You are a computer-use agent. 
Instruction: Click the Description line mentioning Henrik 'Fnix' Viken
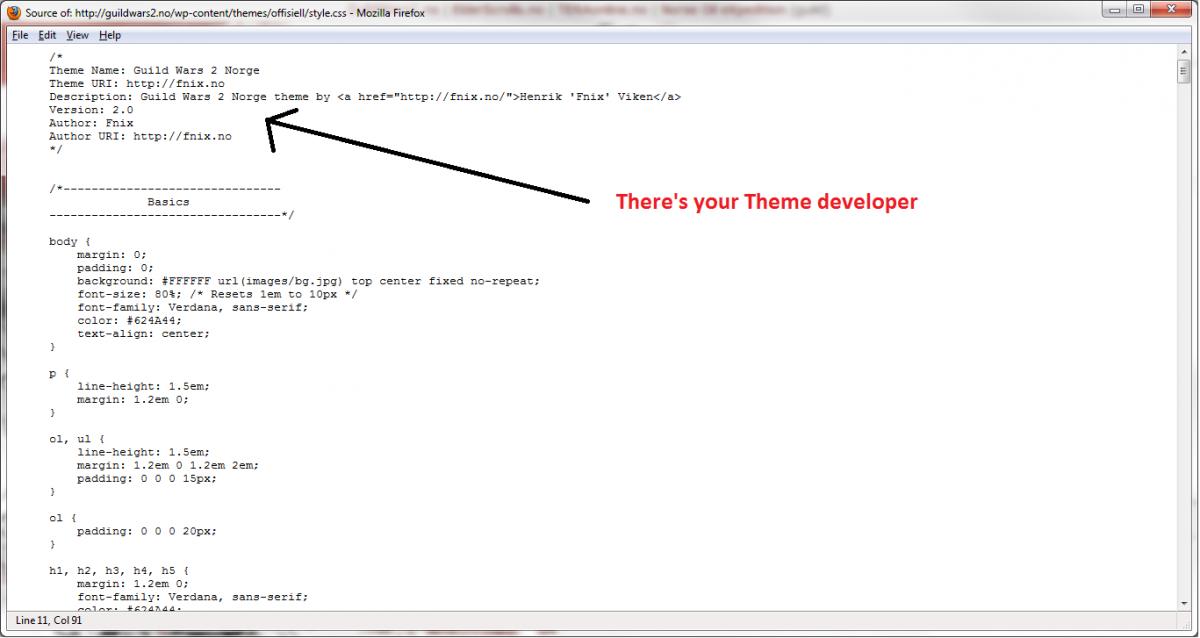click(365, 97)
